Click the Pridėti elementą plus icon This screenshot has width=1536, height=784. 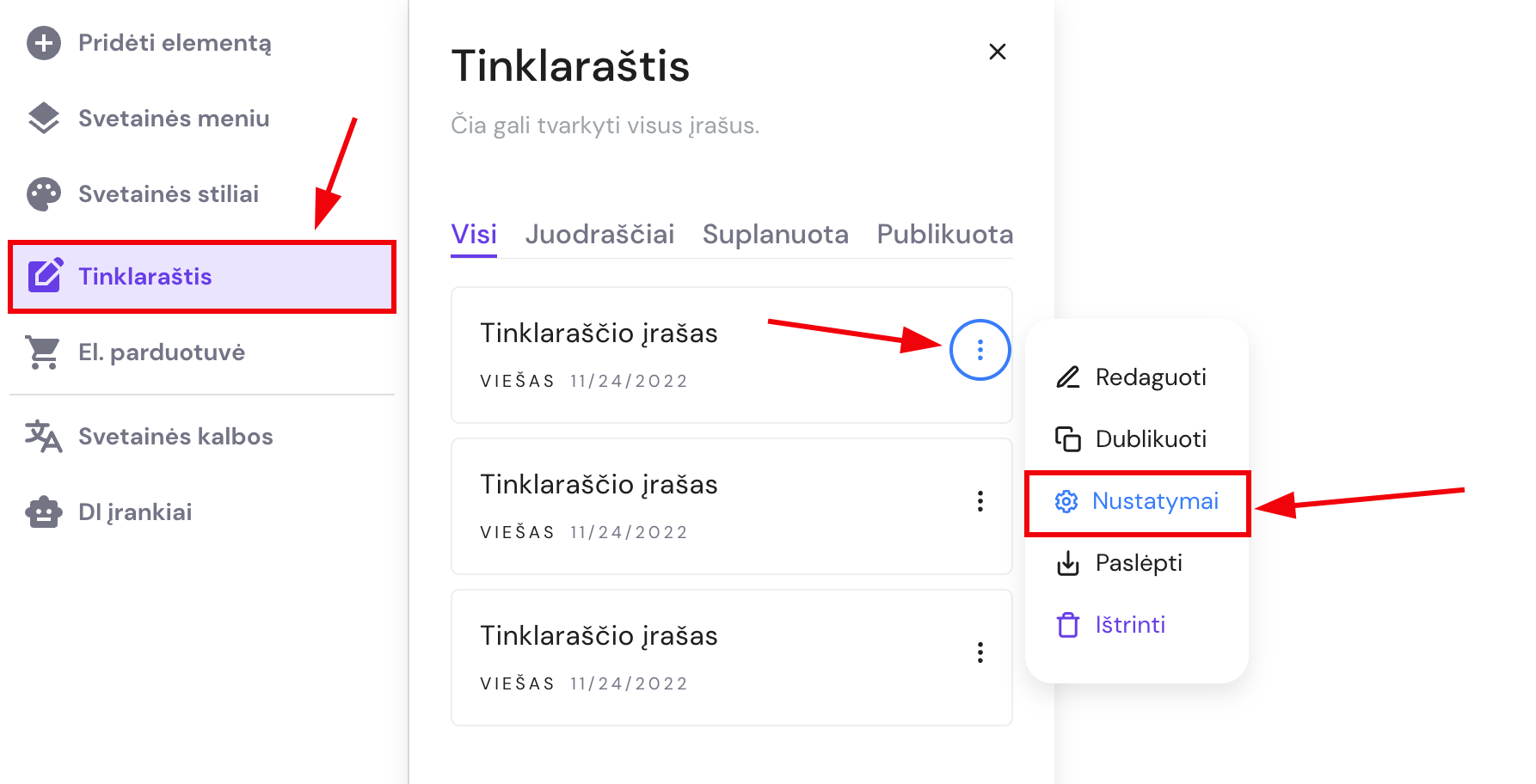pos(44,43)
